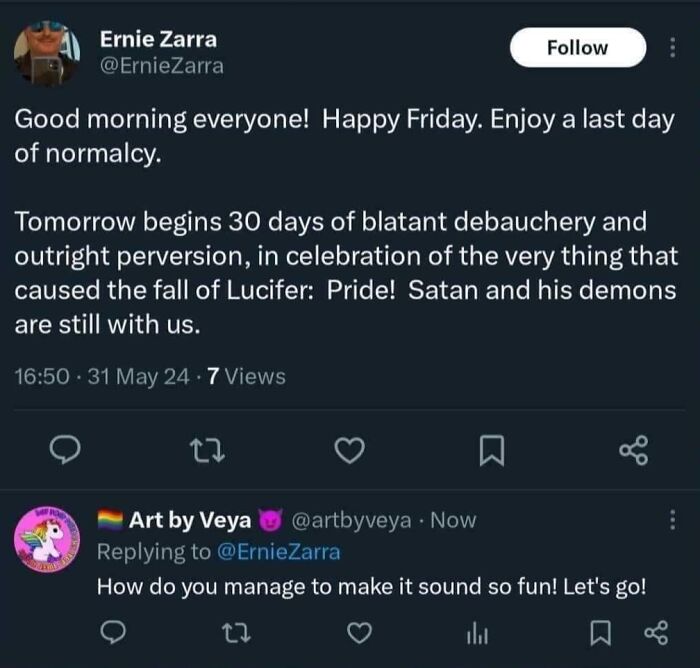Open the Art by Veya display name

(x=190, y=520)
